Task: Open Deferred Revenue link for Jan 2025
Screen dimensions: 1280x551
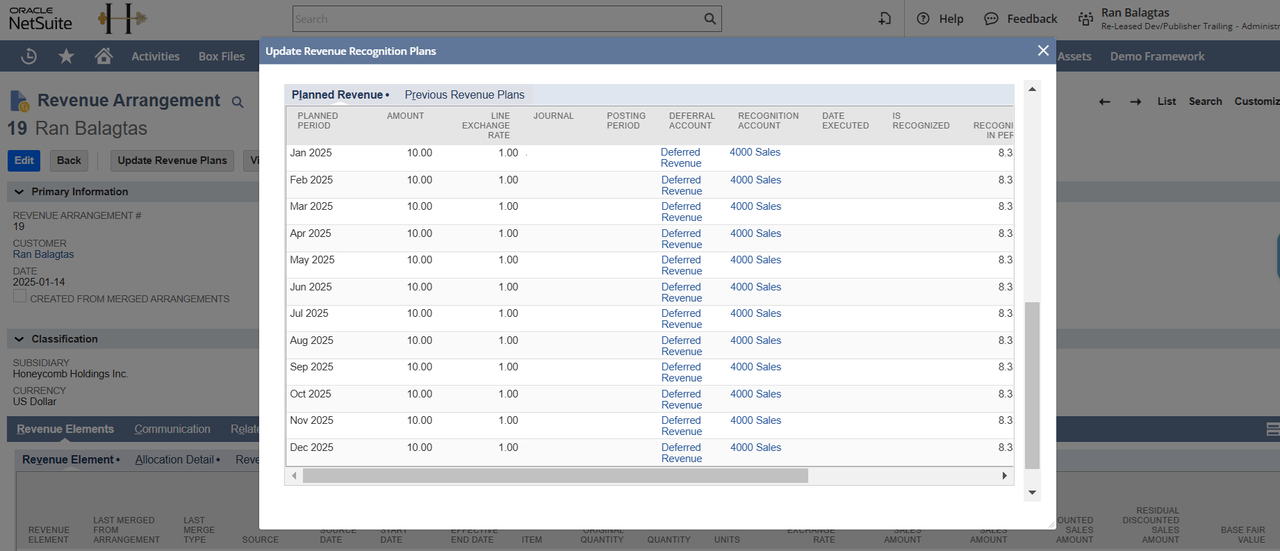Action: pyautogui.click(x=681, y=158)
